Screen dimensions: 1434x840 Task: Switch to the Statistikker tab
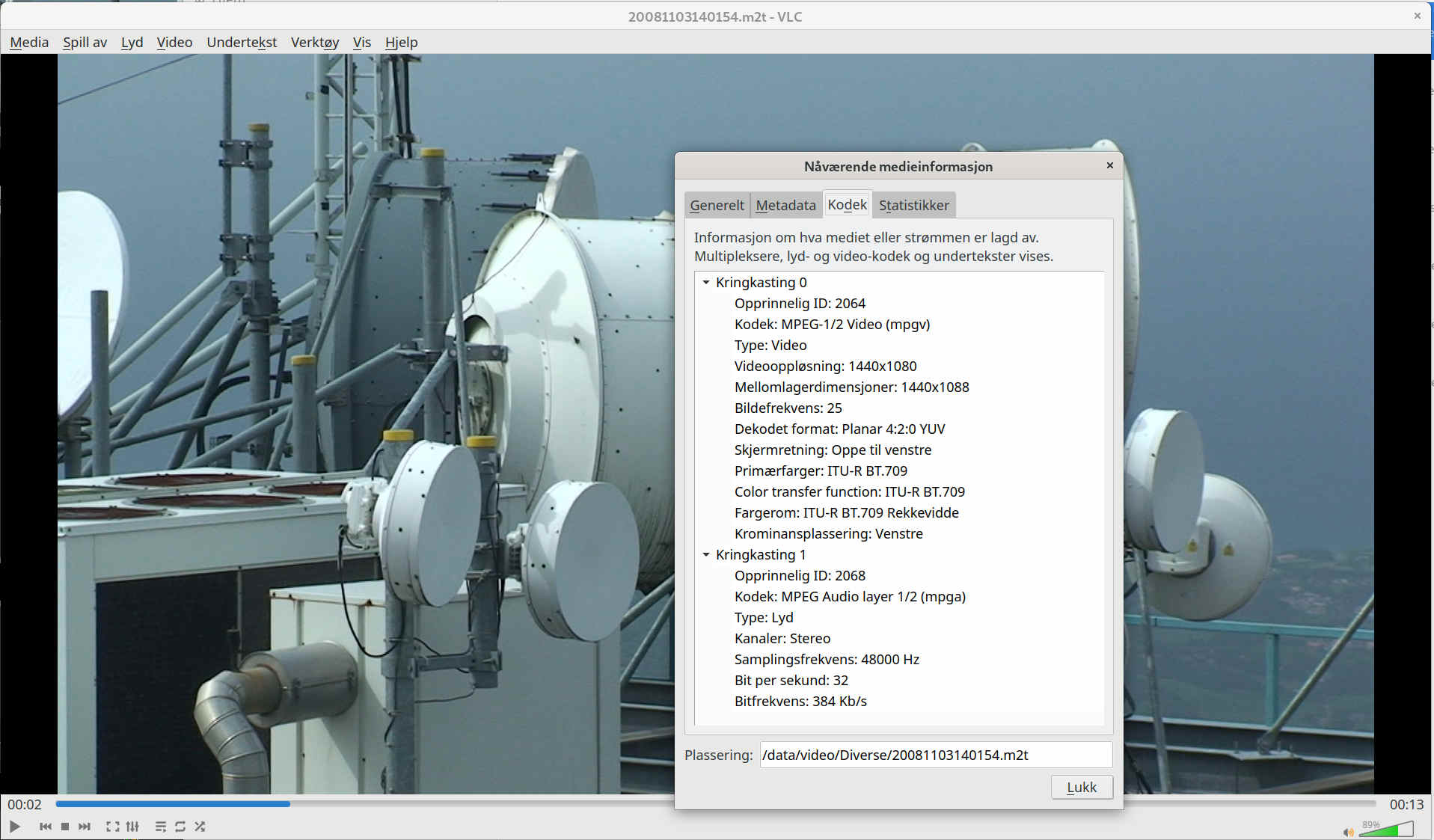pyautogui.click(x=913, y=205)
